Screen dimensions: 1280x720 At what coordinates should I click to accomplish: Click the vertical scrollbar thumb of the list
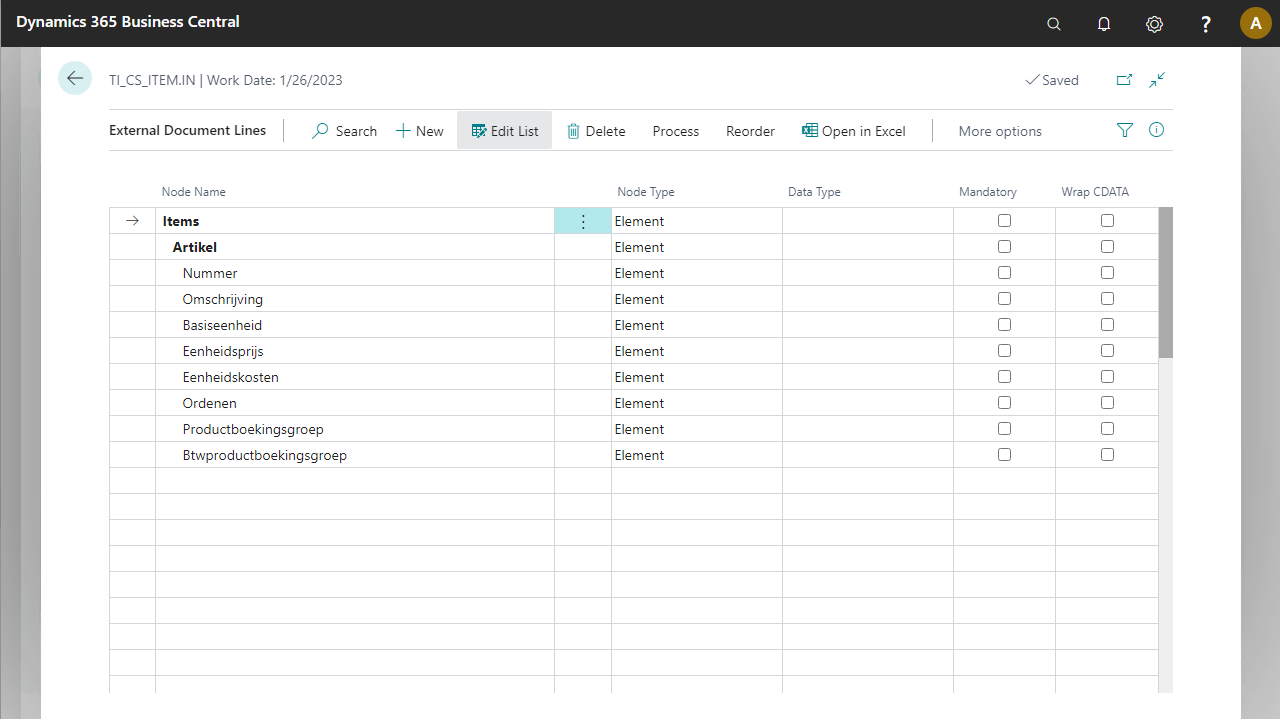click(x=1166, y=282)
